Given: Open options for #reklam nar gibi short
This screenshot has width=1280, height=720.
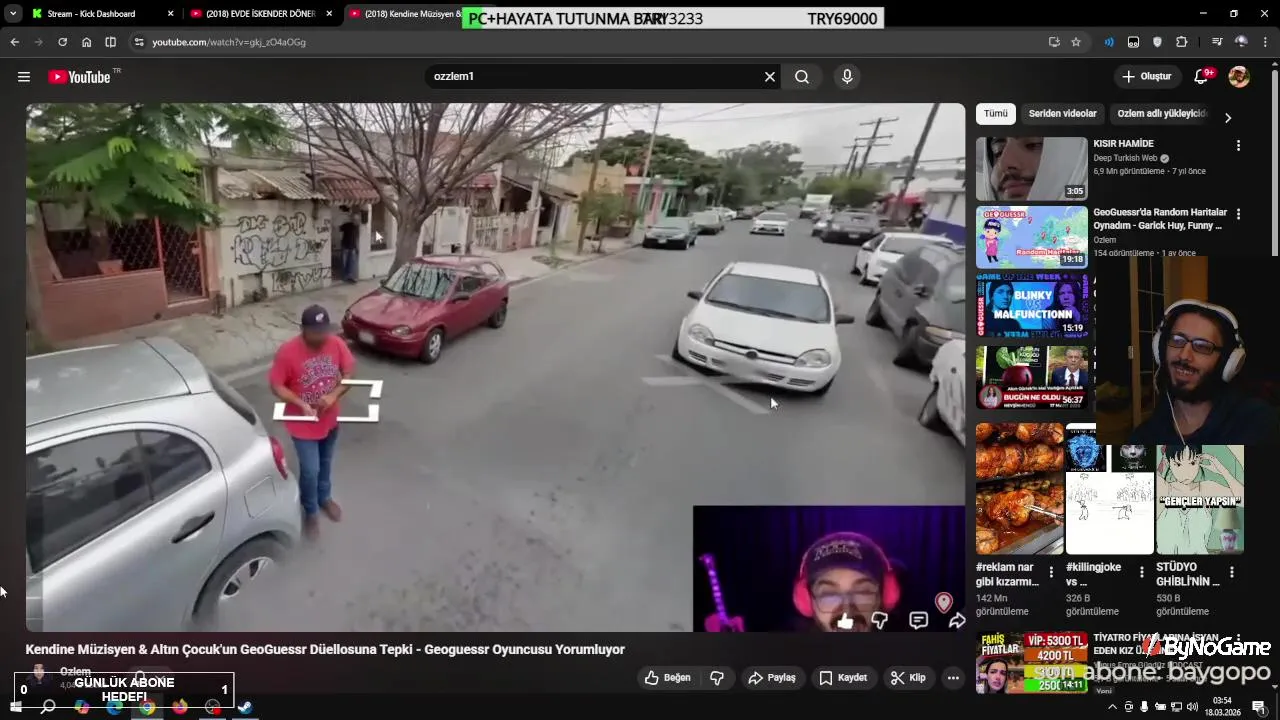Looking at the screenshot, I should point(1051,573).
